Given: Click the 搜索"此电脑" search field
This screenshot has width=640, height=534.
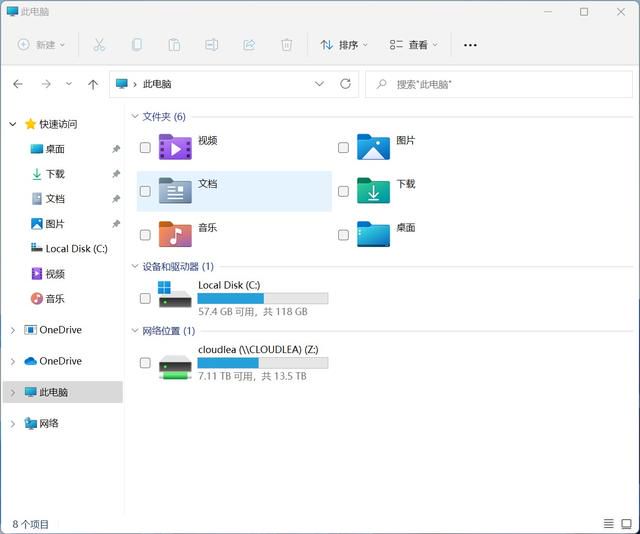Looking at the screenshot, I should [499, 84].
